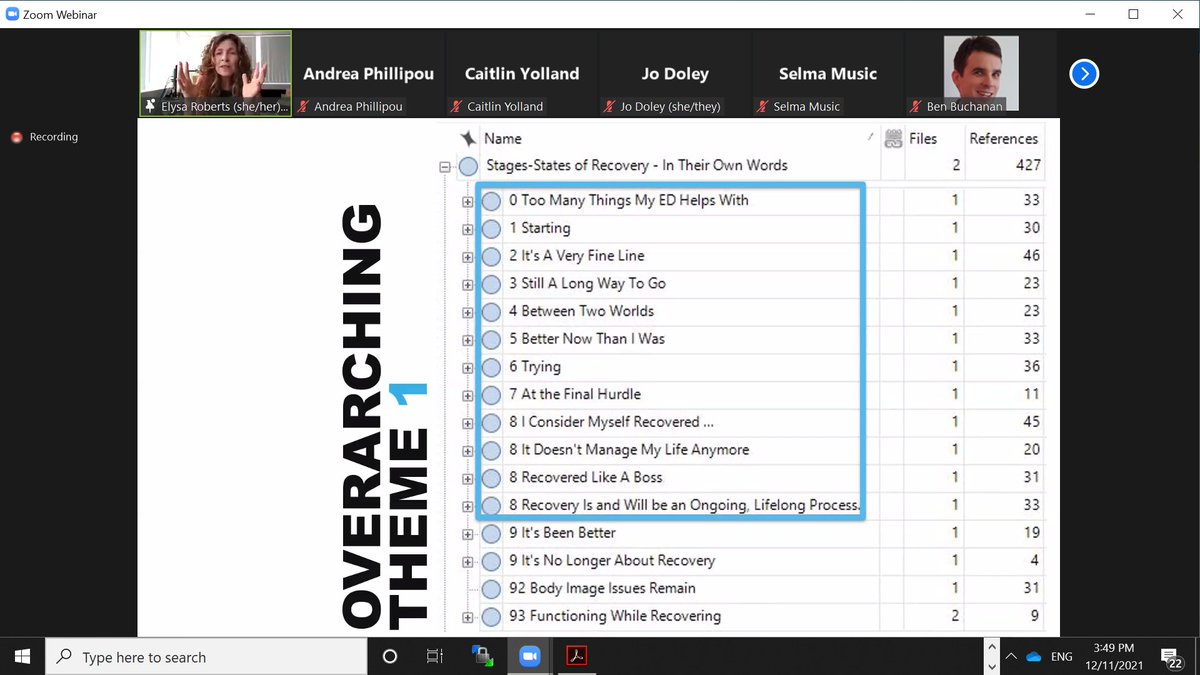The width and height of the screenshot is (1200, 675).
Task: Expand 0 Too Many Things My ED Helps With
Action: pyautogui.click(x=467, y=202)
